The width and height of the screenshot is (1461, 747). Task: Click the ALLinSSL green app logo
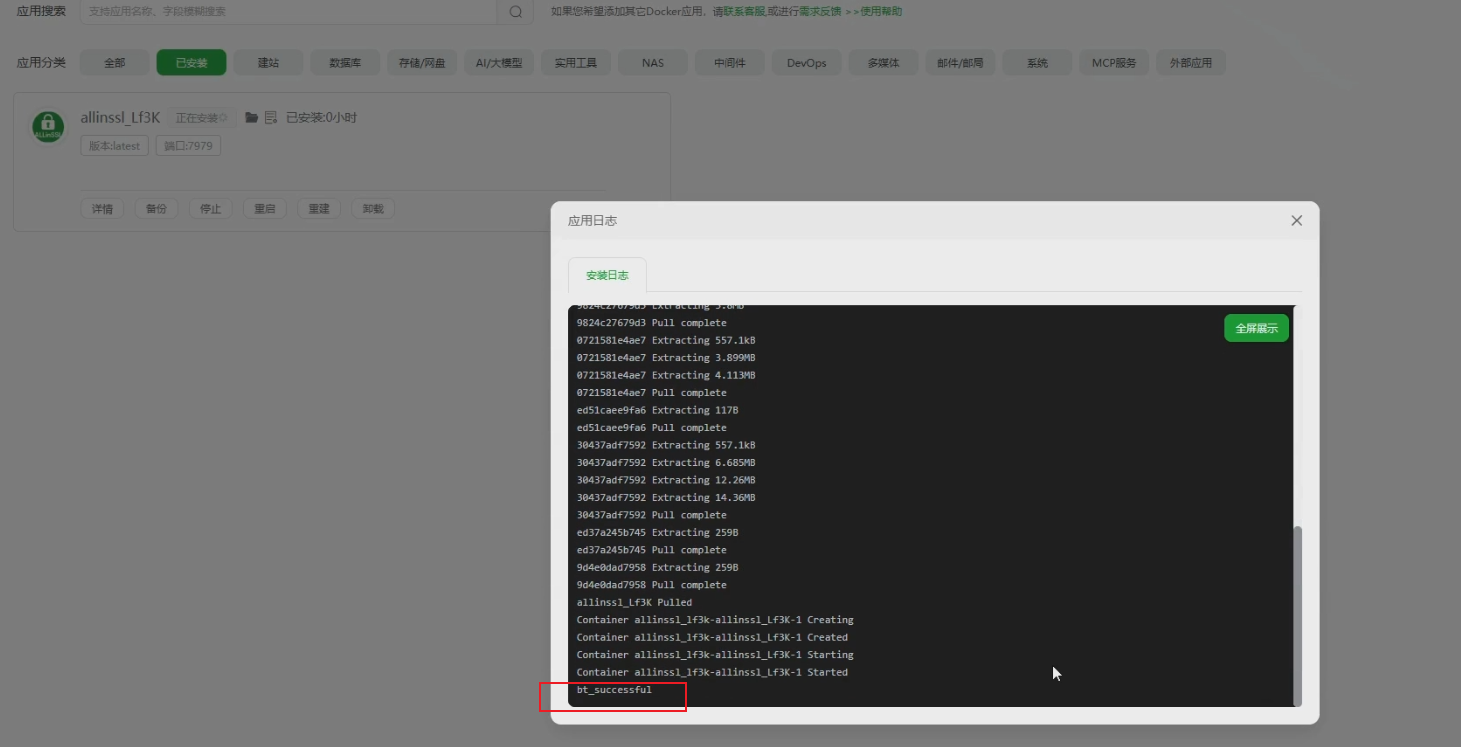pos(47,127)
